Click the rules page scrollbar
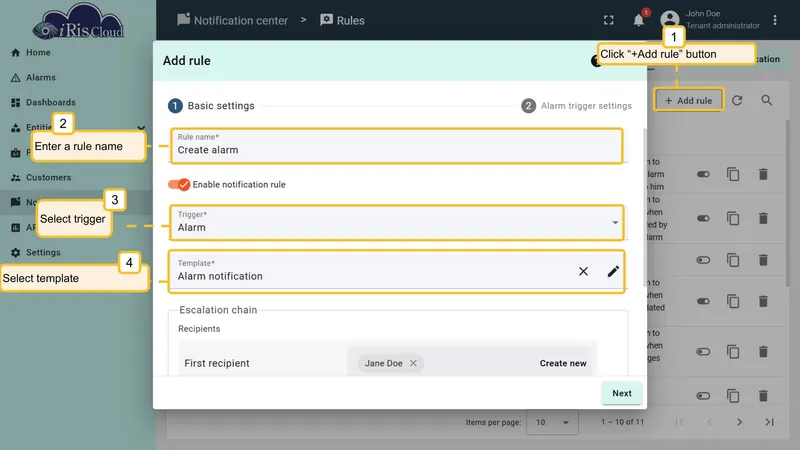 pyautogui.click(x=788, y=204)
